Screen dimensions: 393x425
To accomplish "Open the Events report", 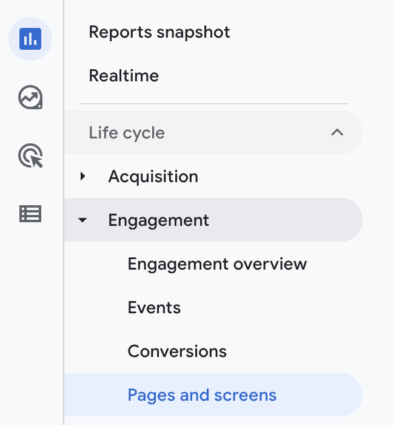I will (154, 307).
